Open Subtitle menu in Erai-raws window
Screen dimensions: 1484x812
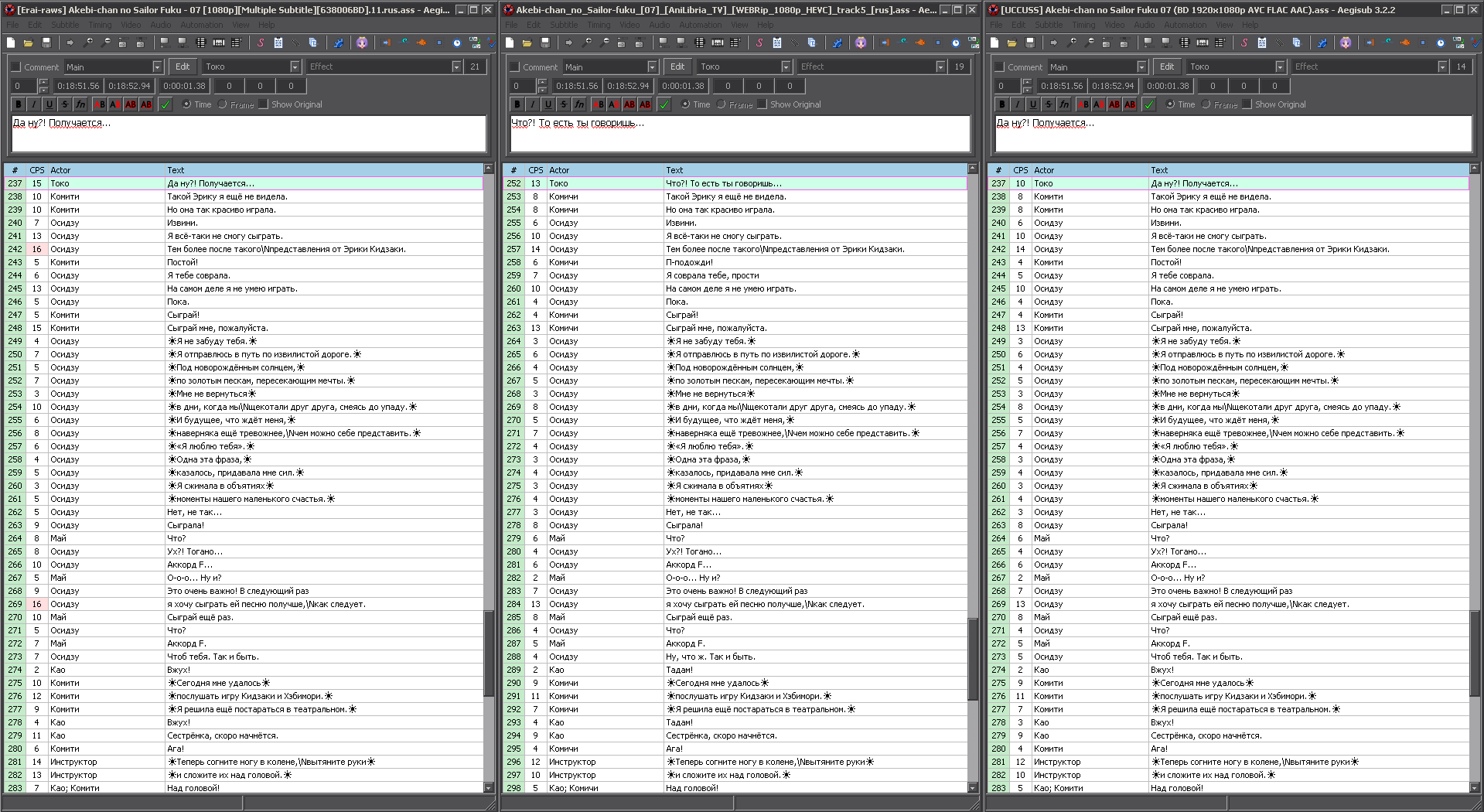point(65,25)
